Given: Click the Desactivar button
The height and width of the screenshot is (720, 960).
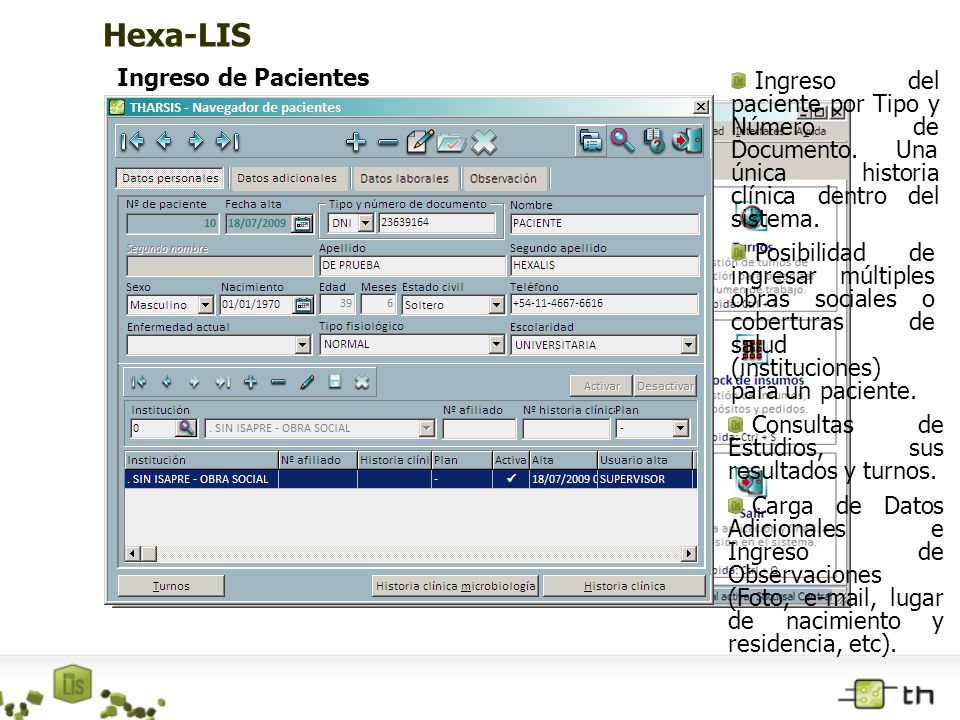Looking at the screenshot, I should (665, 386).
